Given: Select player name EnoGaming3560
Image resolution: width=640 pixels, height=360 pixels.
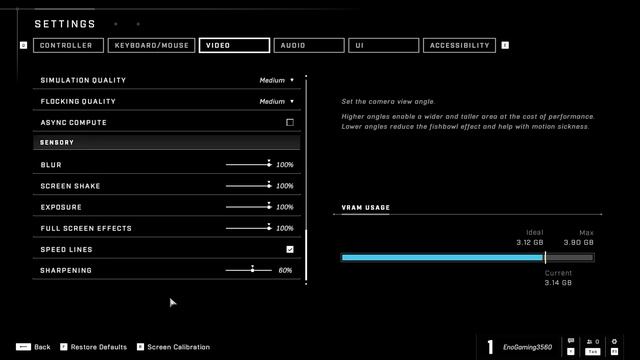Looking at the screenshot, I should (527, 347).
